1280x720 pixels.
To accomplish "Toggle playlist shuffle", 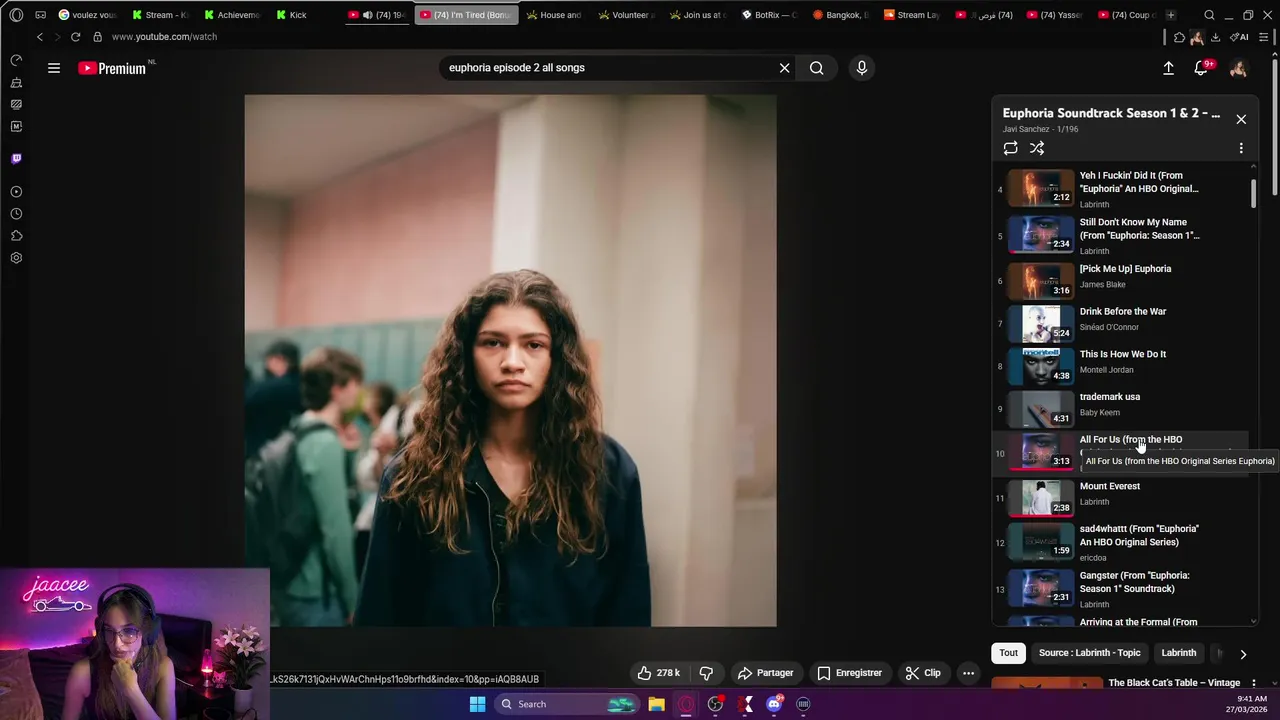I will (x=1037, y=148).
